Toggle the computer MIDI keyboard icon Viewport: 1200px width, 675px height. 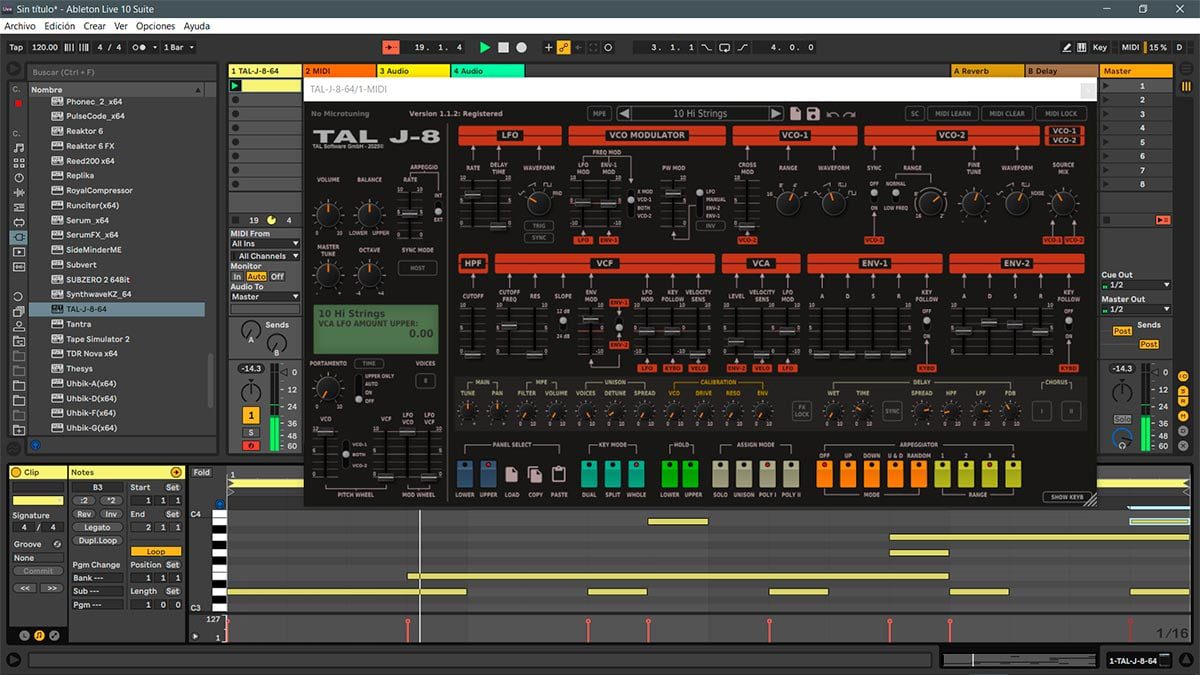click(x=1083, y=47)
